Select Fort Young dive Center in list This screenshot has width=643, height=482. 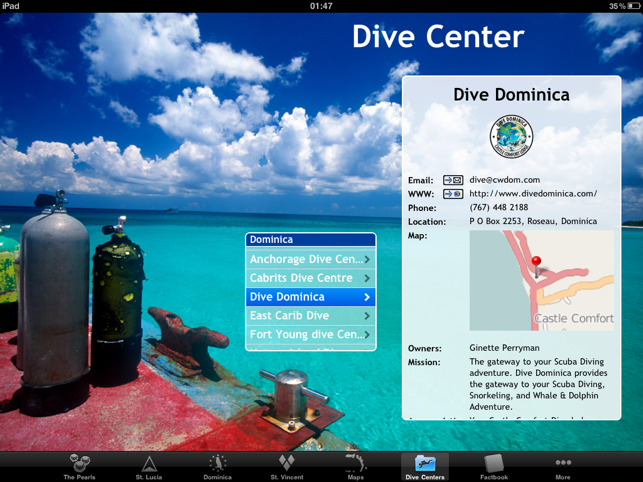point(311,334)
